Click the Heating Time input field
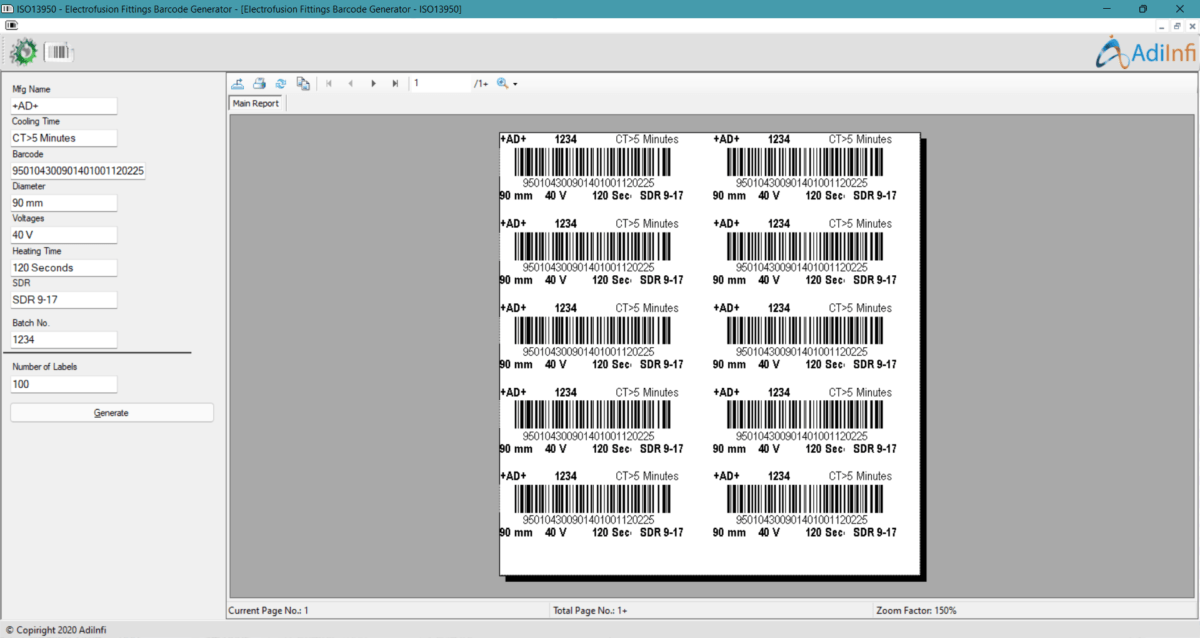The width and height of the screenshot is (1200, 638). pyautogui.click(x=64, y=268)
